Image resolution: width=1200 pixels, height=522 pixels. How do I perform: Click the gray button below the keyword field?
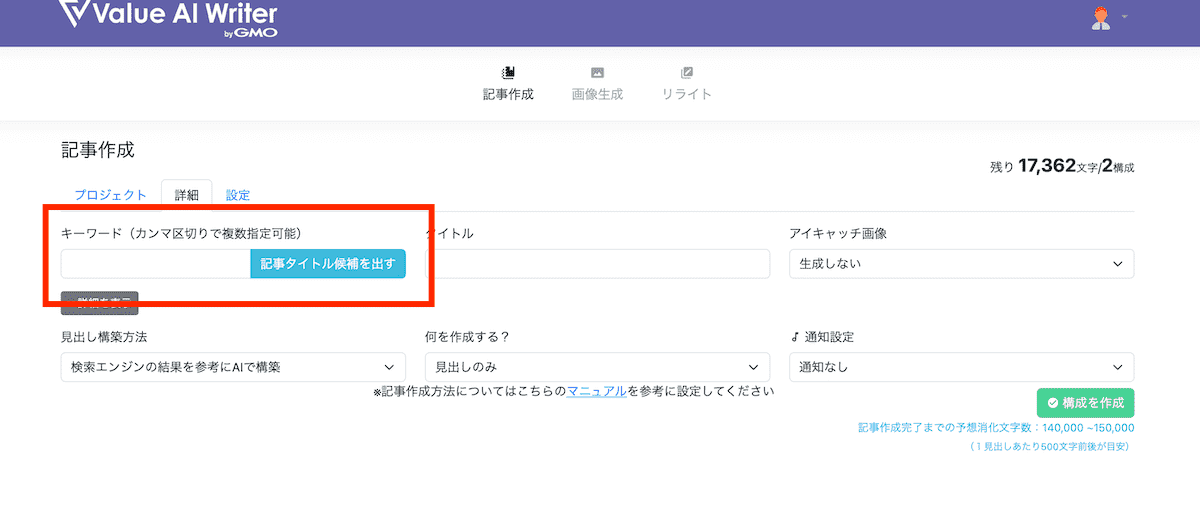coord(100,300)
